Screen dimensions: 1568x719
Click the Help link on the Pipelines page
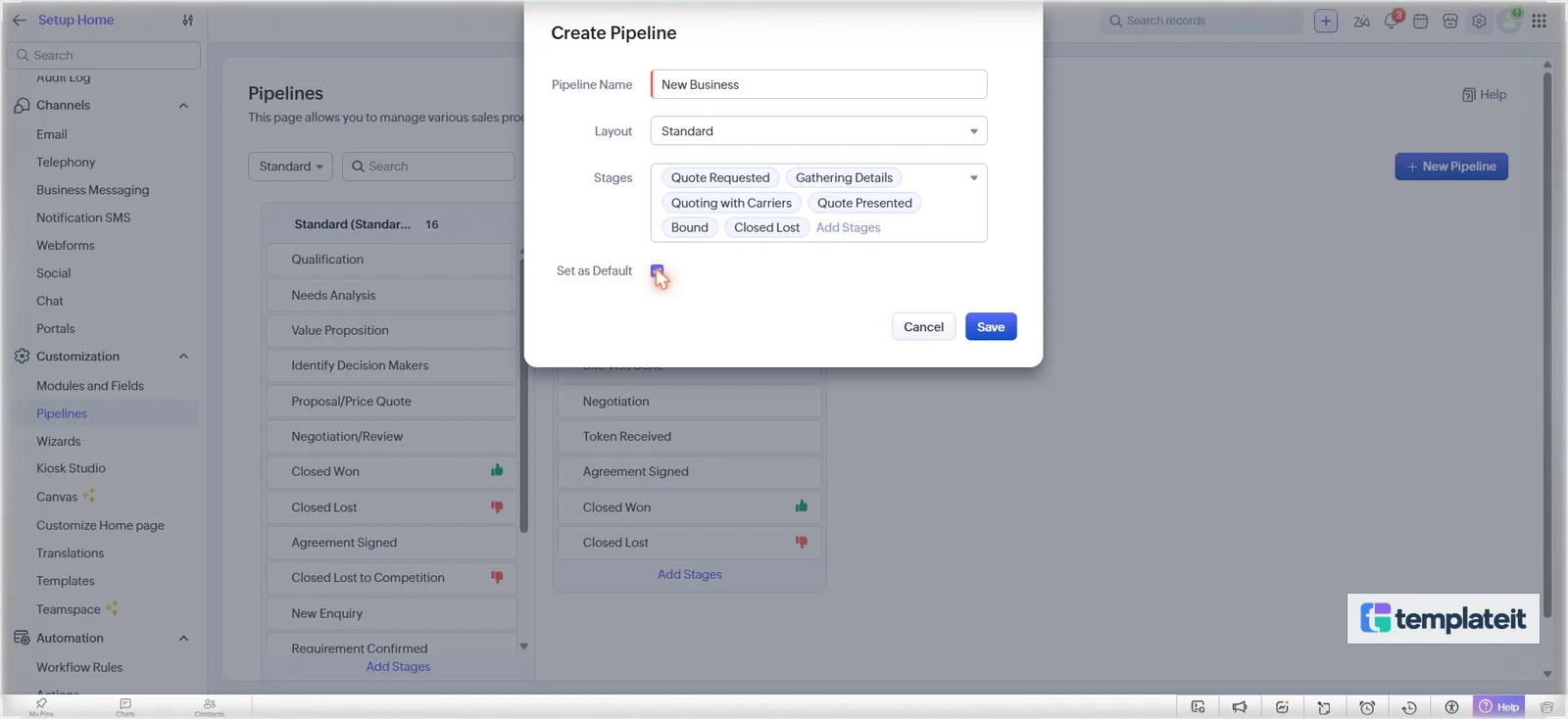[x=1484, y=95]
